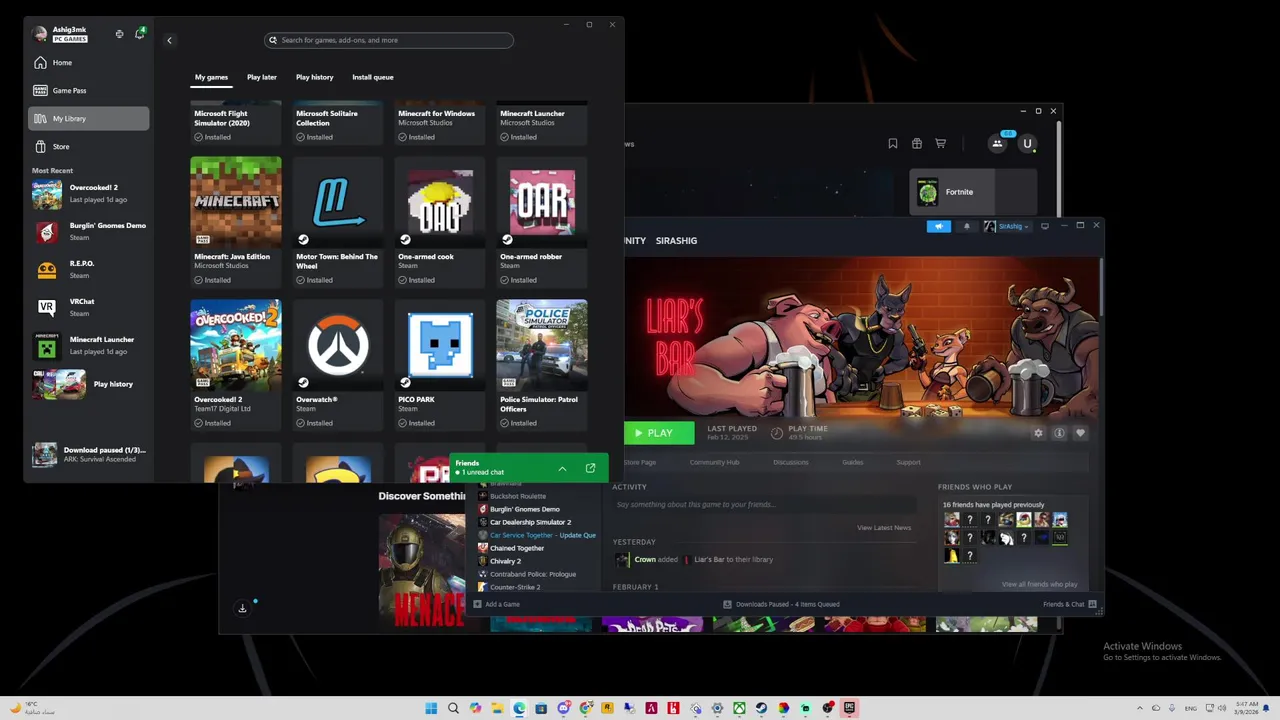
Task: Open Steam Community Hub link
Action: pyautogui.click(x=714, y=462)
